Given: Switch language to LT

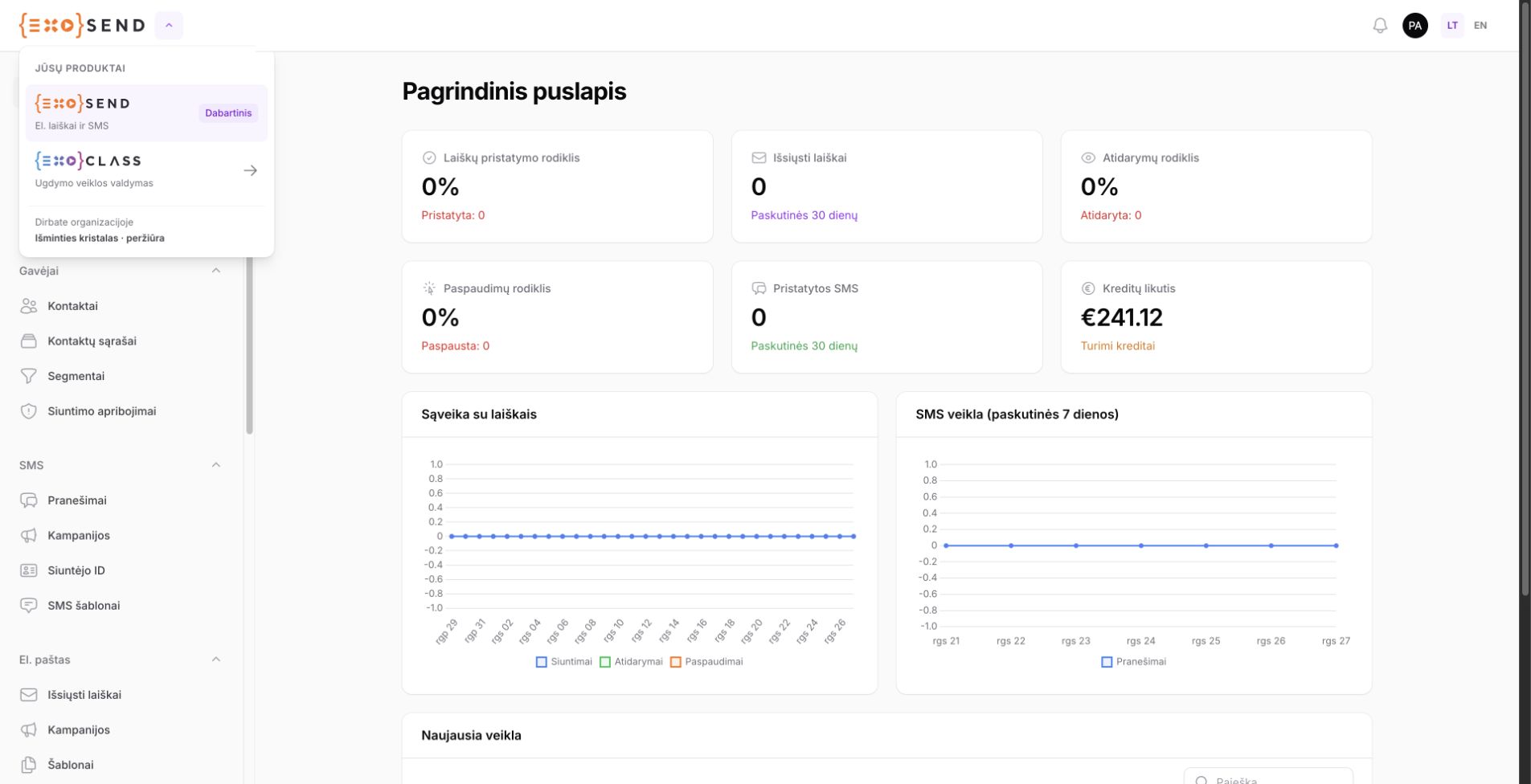Looking at the screenshot, I should [1452, 26].
